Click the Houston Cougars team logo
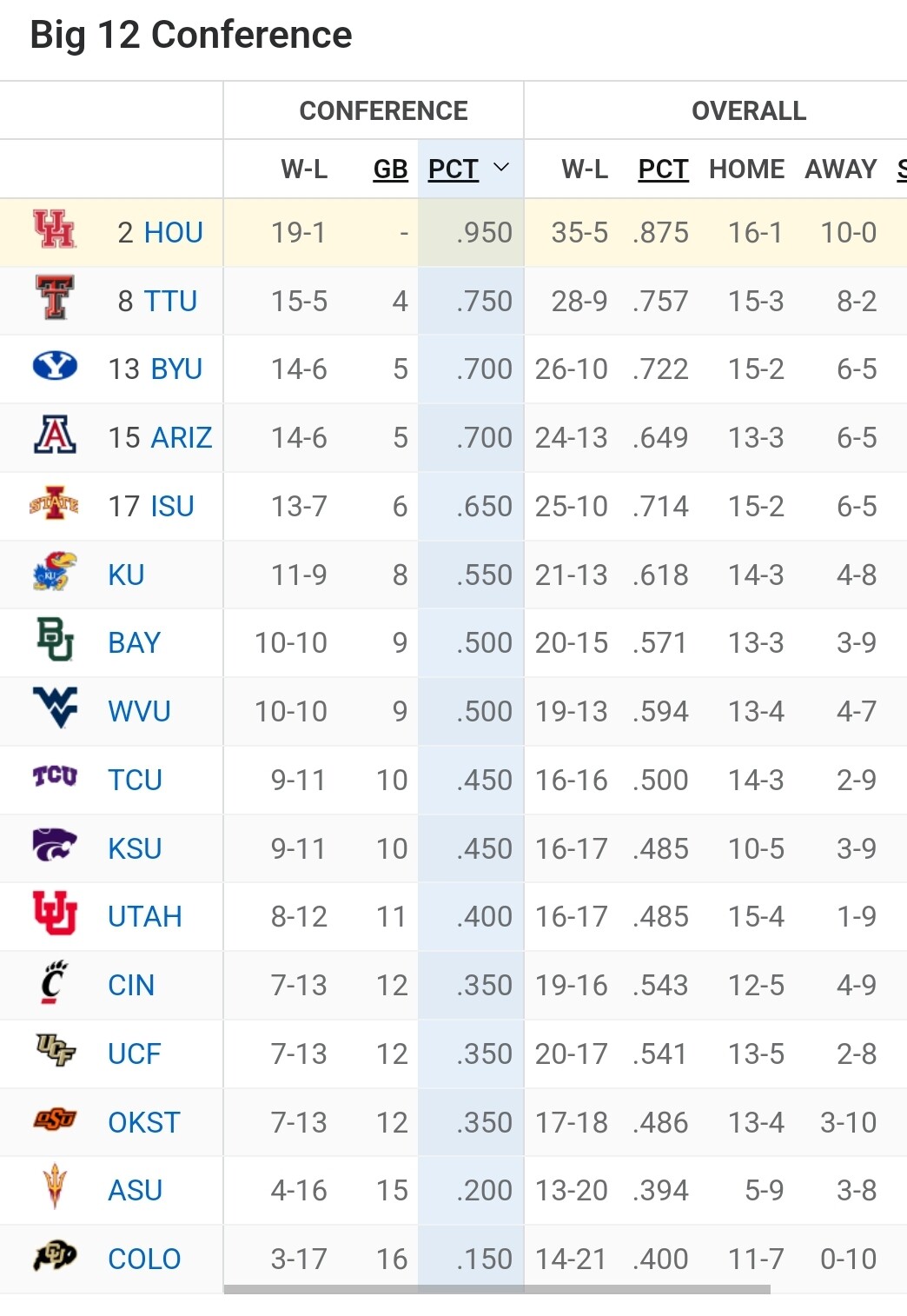This screenshot has width=907, height=1316. [x=54, y=230]
